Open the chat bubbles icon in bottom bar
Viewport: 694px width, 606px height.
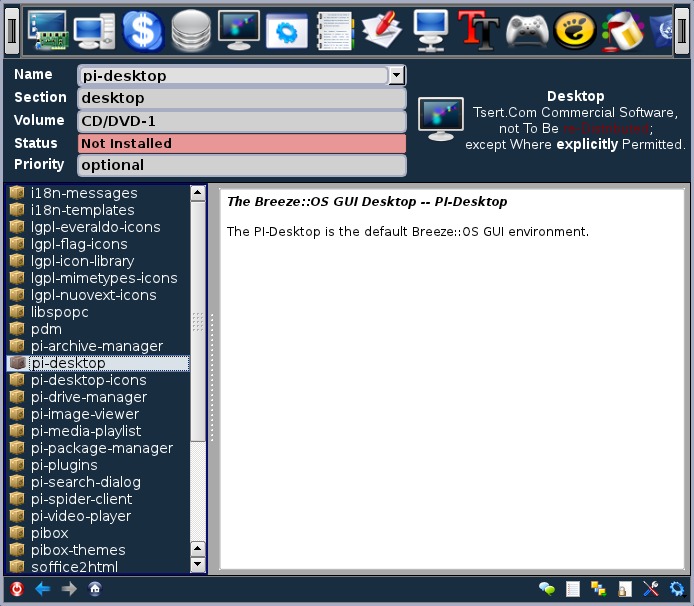[546, 589]
